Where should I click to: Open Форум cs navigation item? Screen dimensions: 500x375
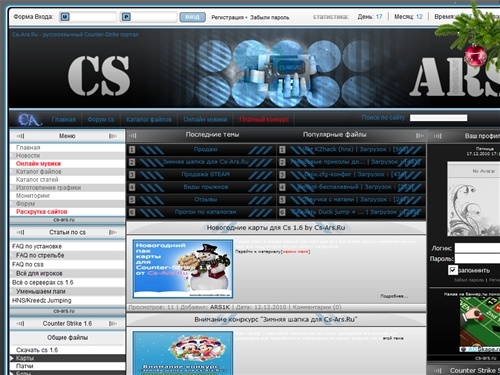(101, 119)
